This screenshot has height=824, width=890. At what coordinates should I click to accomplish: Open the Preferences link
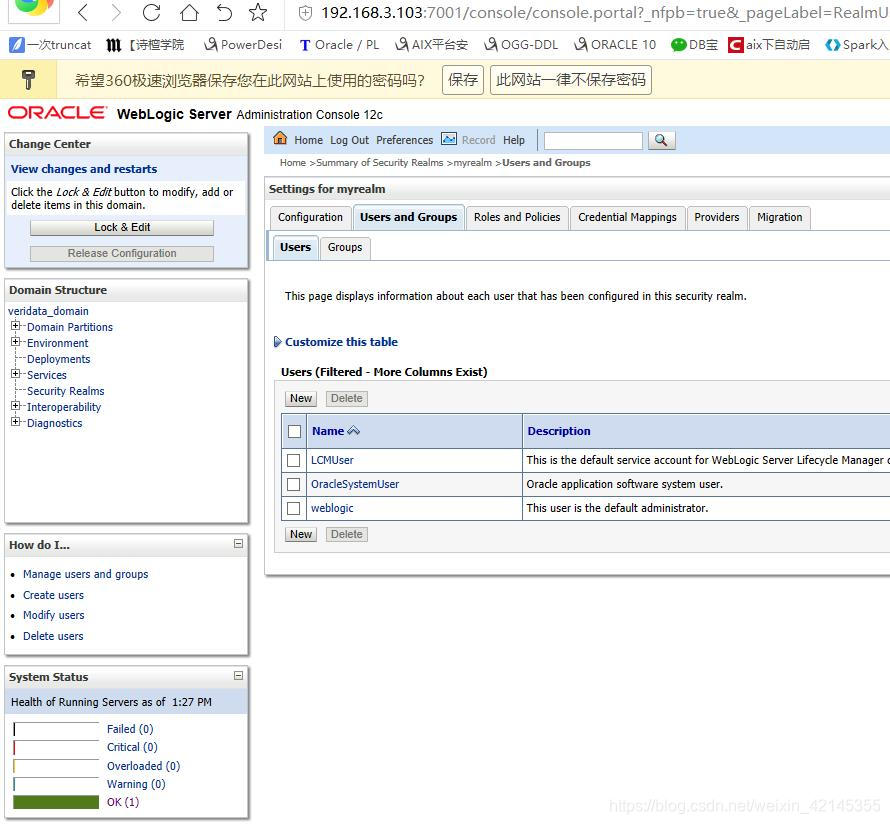tap(405, 140)
